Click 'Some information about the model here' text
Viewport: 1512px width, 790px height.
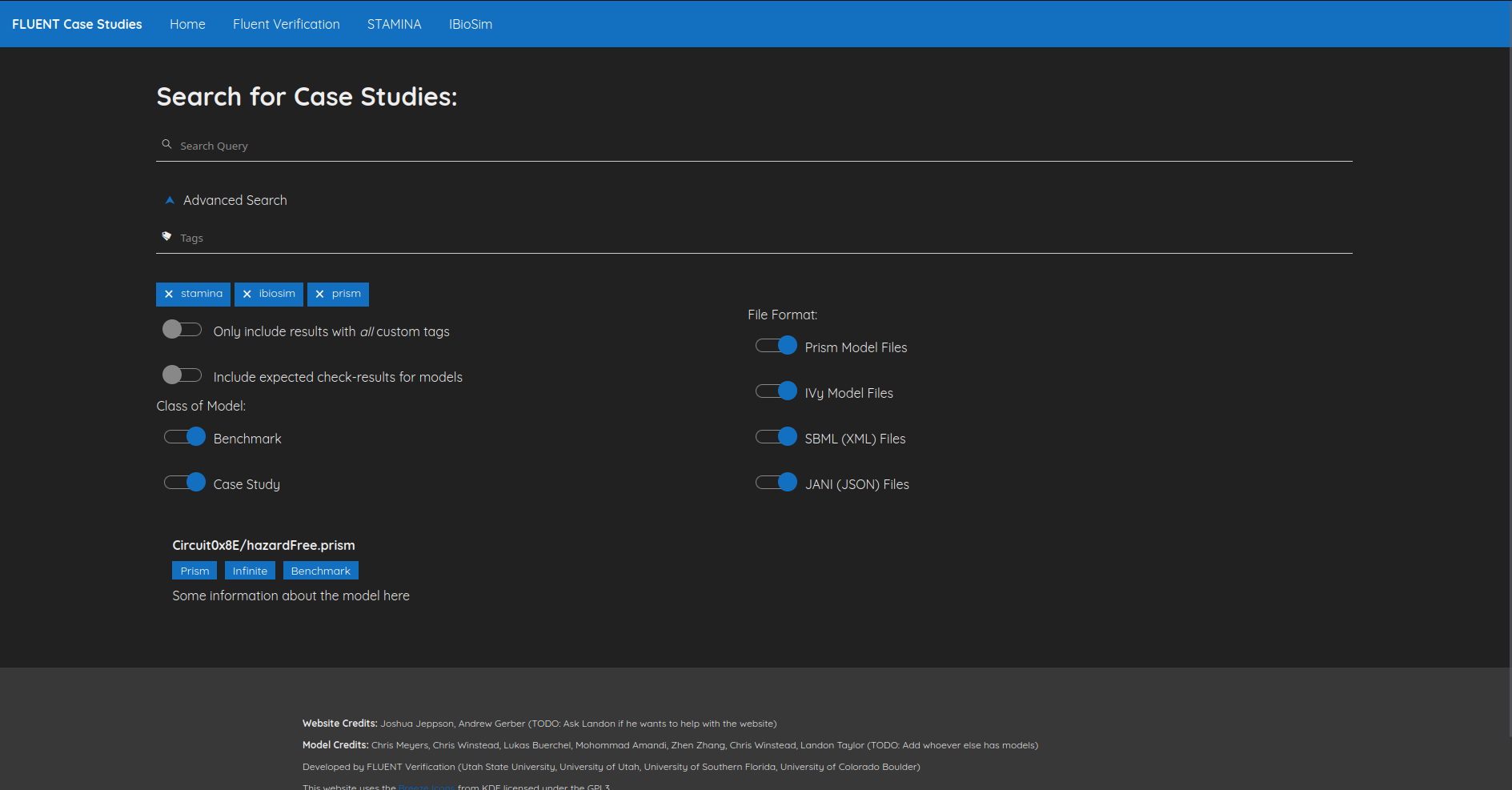(x=291, y=596)
